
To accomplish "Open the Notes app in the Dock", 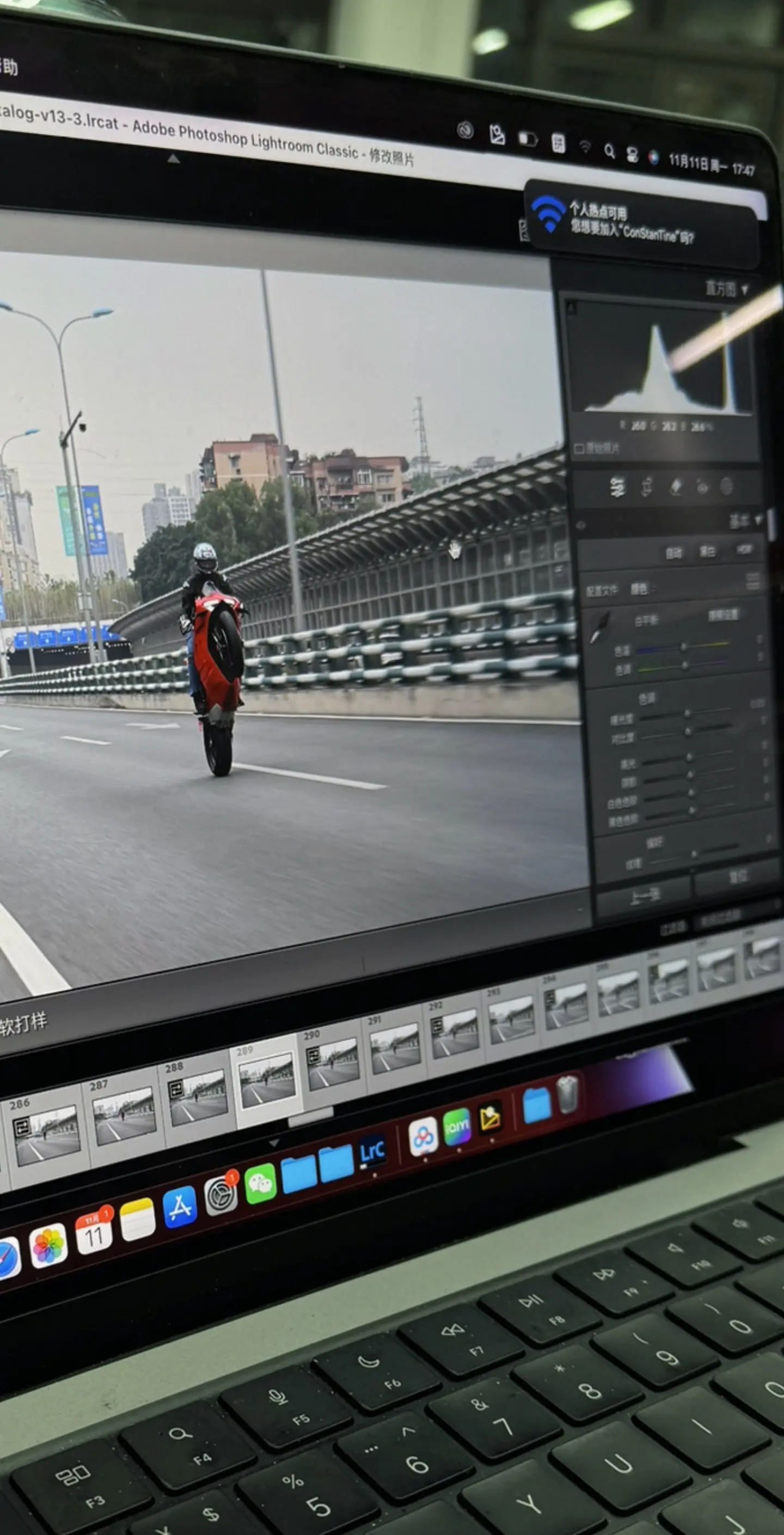I will click(138, 1219).
